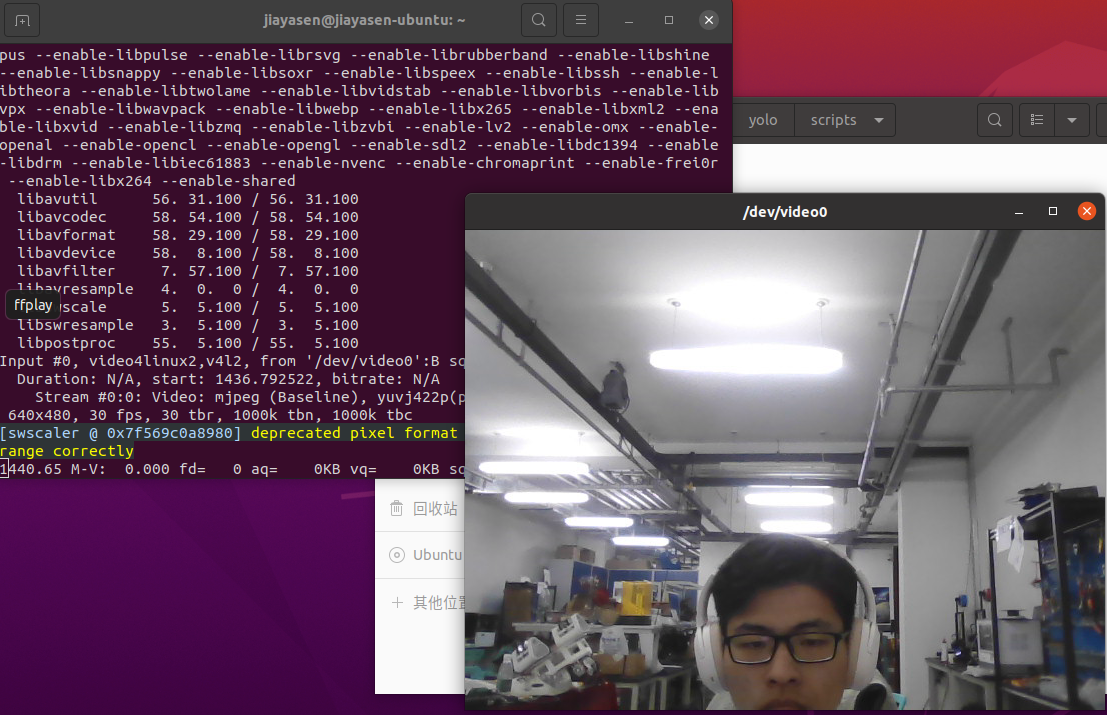1107x715 pixels.
Task: Open 回收站 trash in the Files sidebar
Action: pyautogui.click(x=420, y=508)
